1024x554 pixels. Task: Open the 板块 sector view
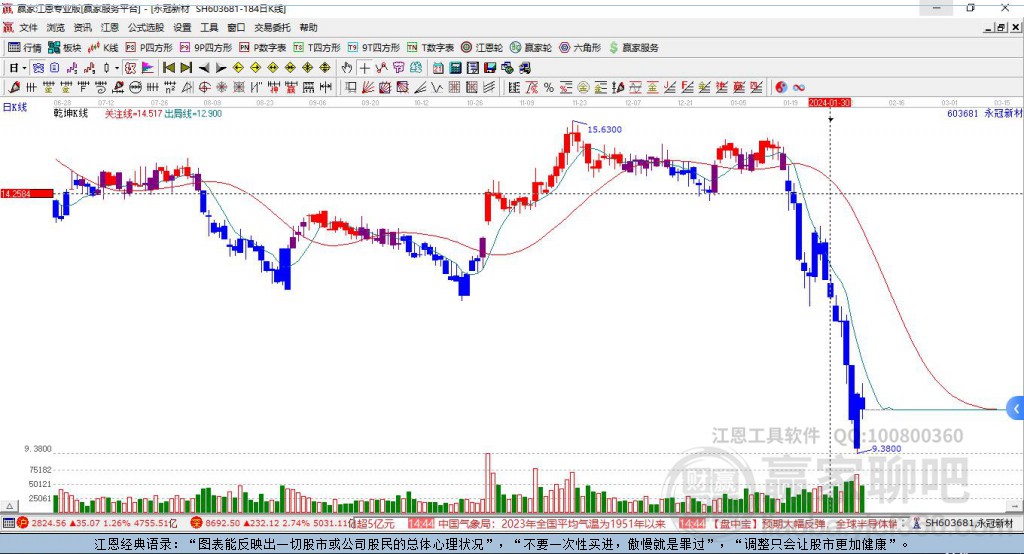pos(64,48)
